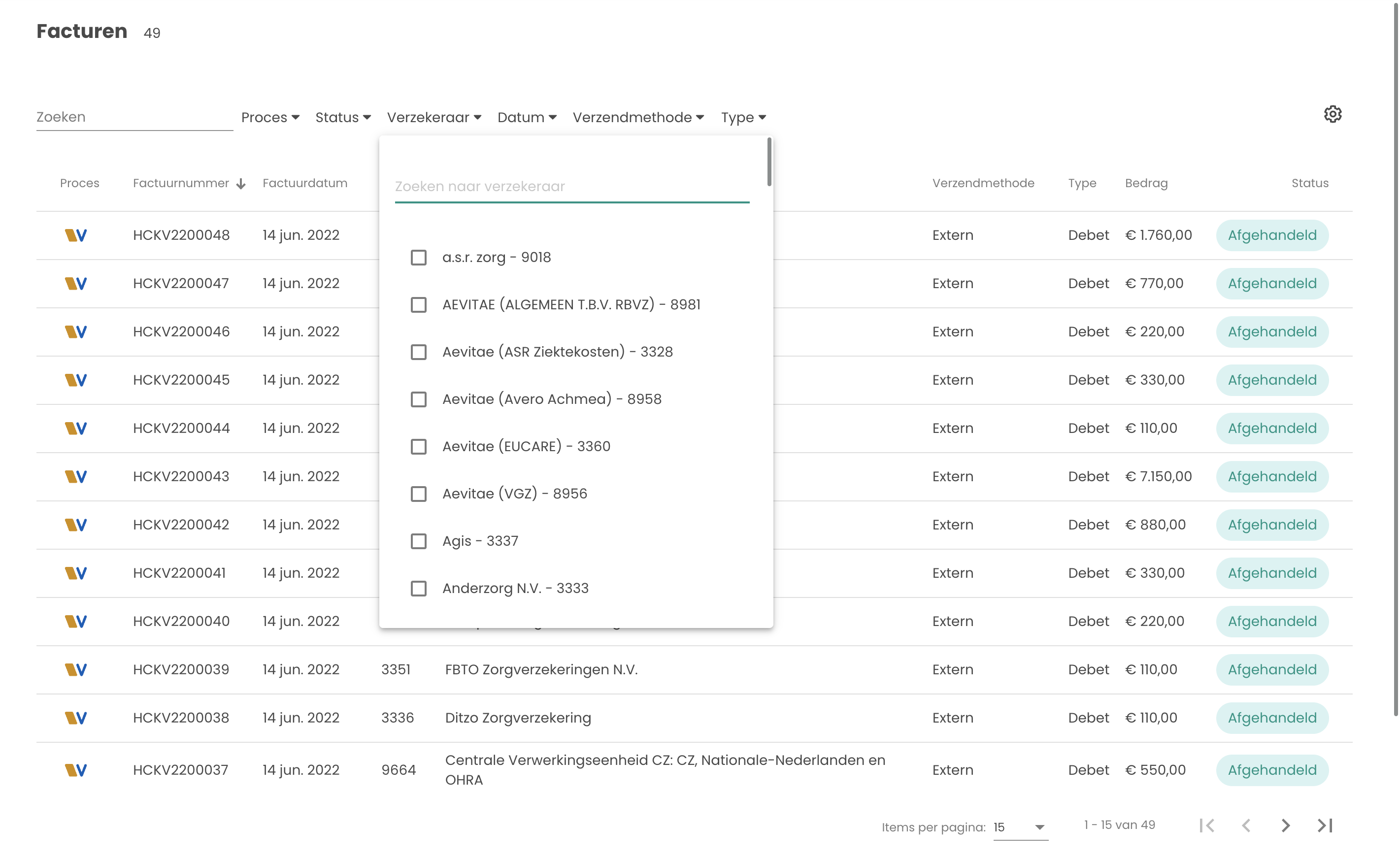The image size is (1400, 859).
Task: Open the Datum filter menu
Action: (527, 117)
